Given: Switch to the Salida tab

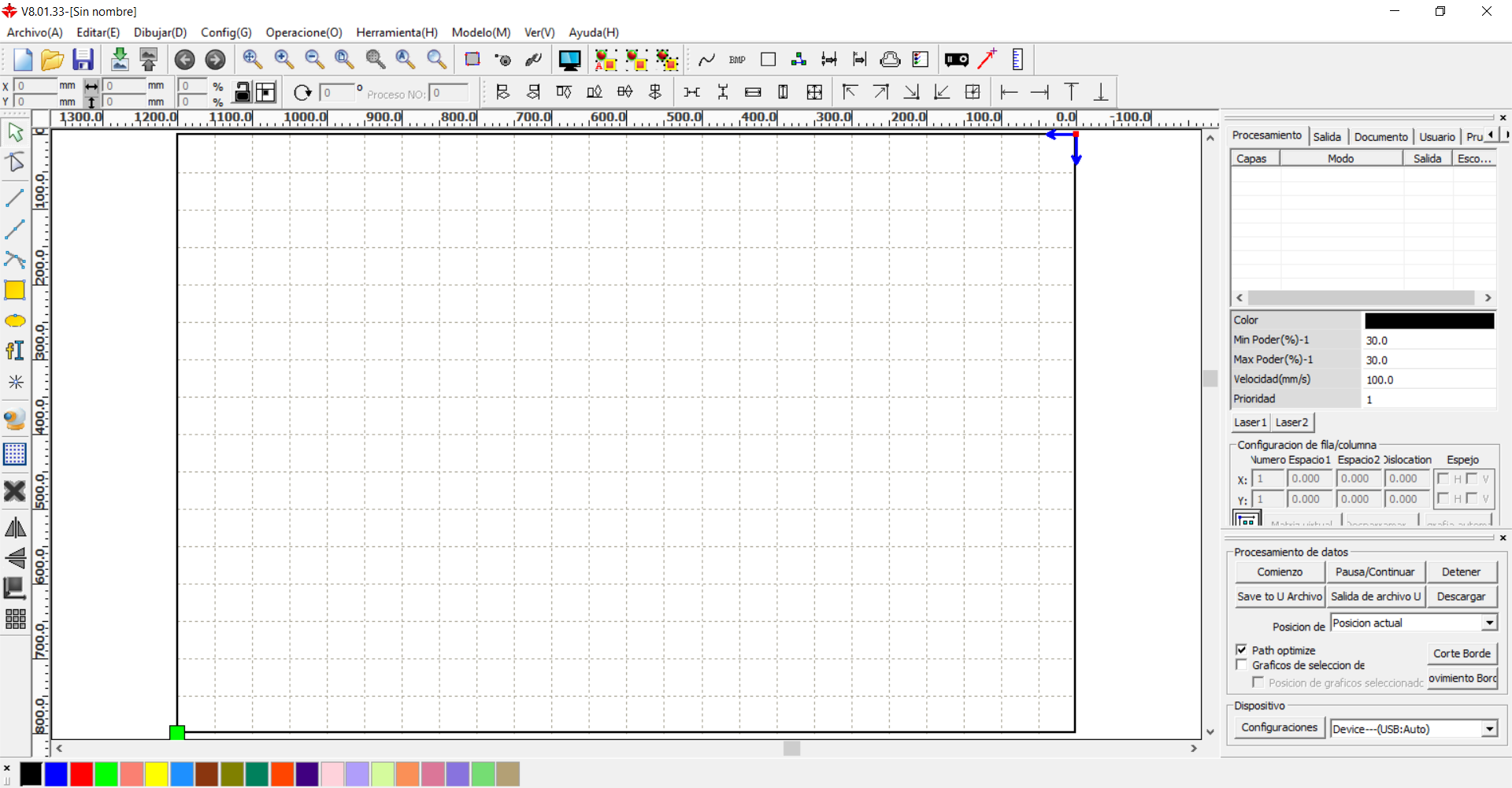Looking at the screenshot, I should [1327, 137].
